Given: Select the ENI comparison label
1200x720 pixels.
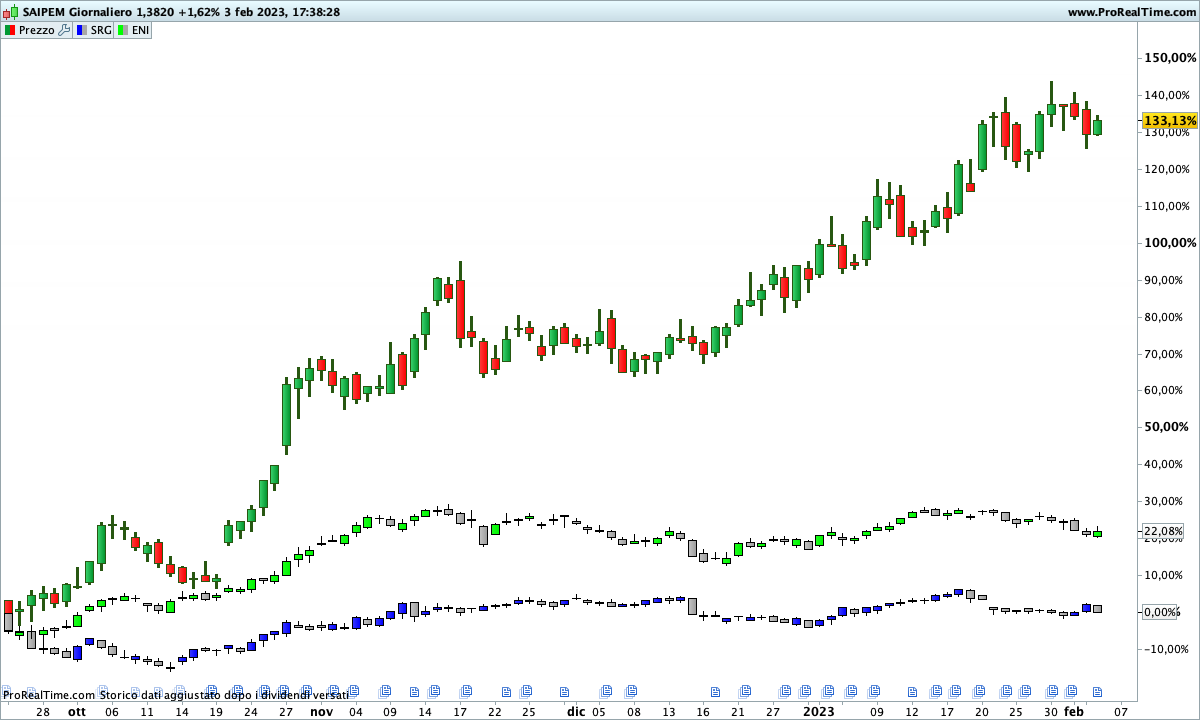Looking at the screenshot, I should point(140,30).
